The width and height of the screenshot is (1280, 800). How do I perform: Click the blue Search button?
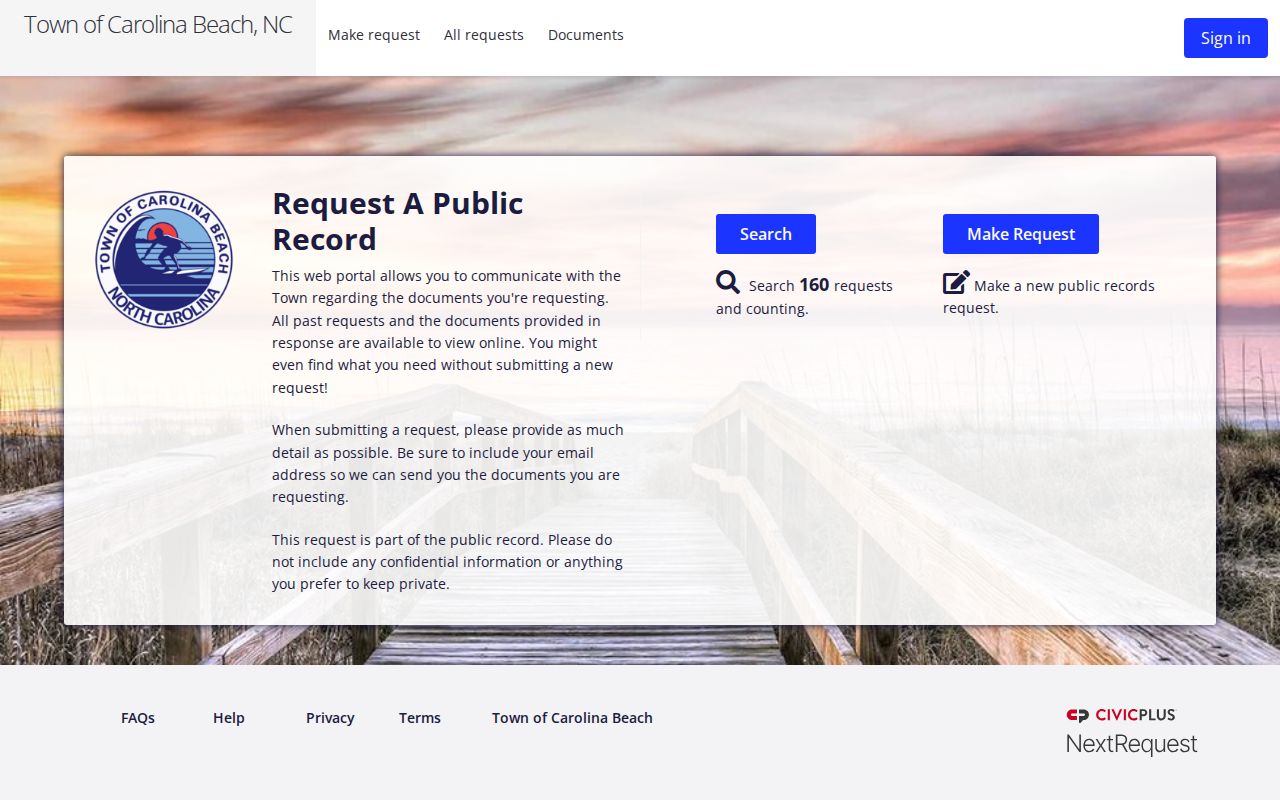tap(766, 234)
